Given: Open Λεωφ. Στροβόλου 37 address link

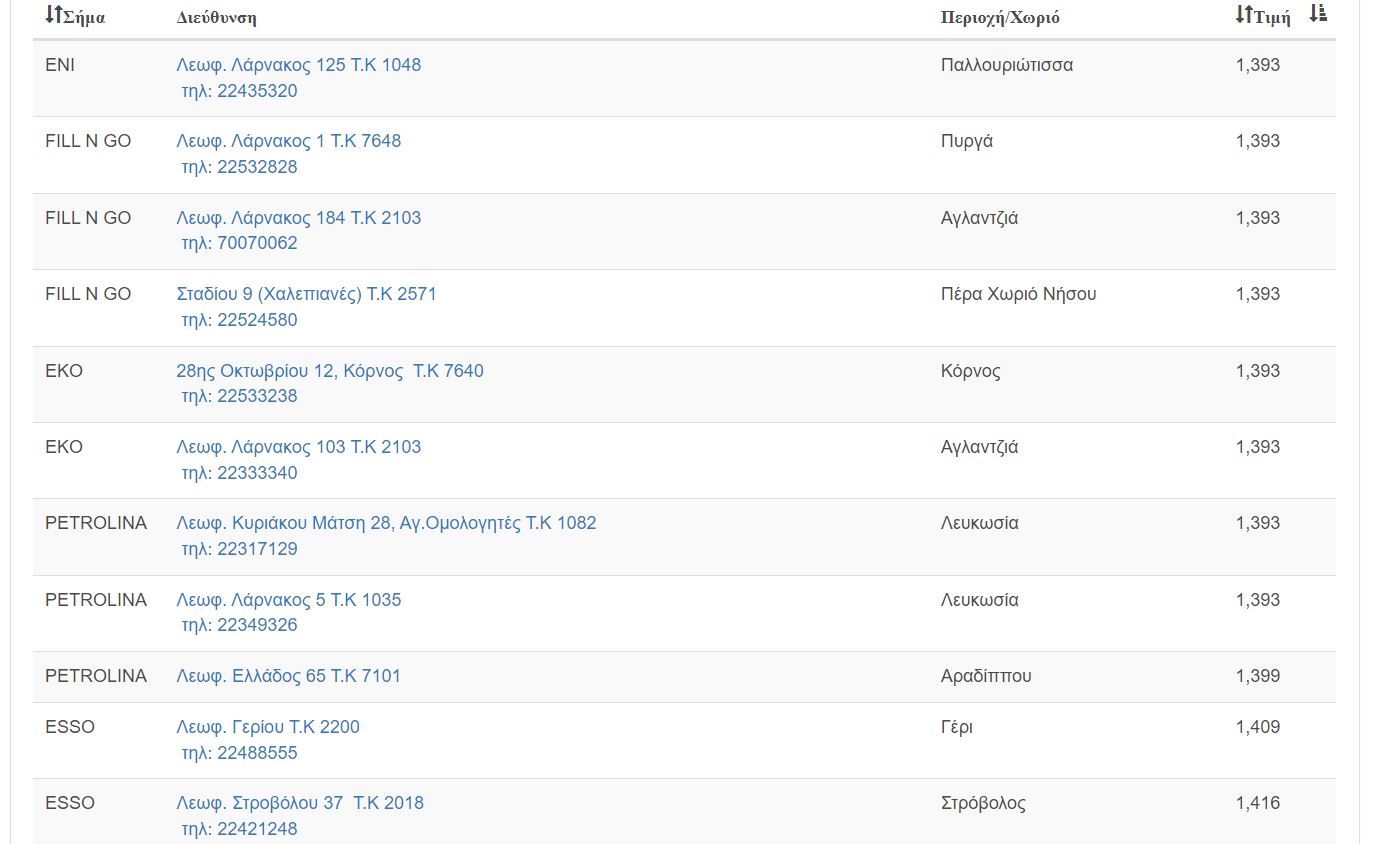Looking at the screenshot, I should pos(300,803).
